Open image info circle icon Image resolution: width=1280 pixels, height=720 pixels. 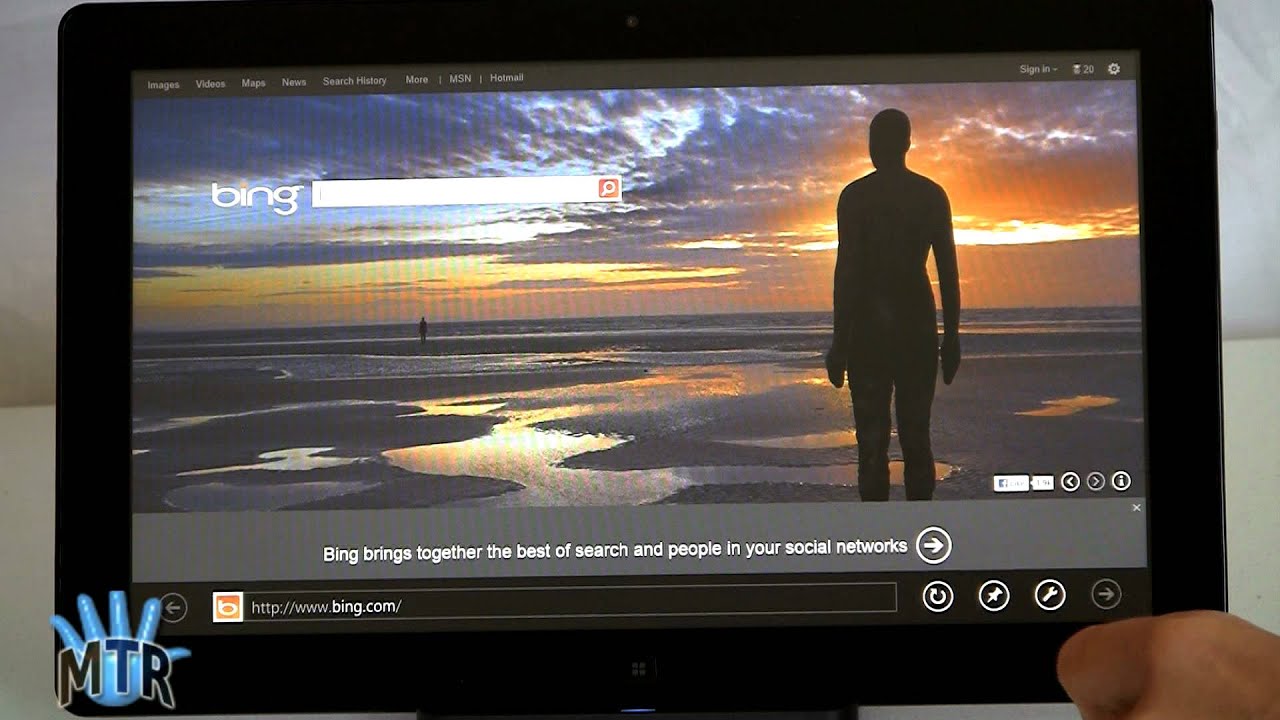[x=1121, y=481]
